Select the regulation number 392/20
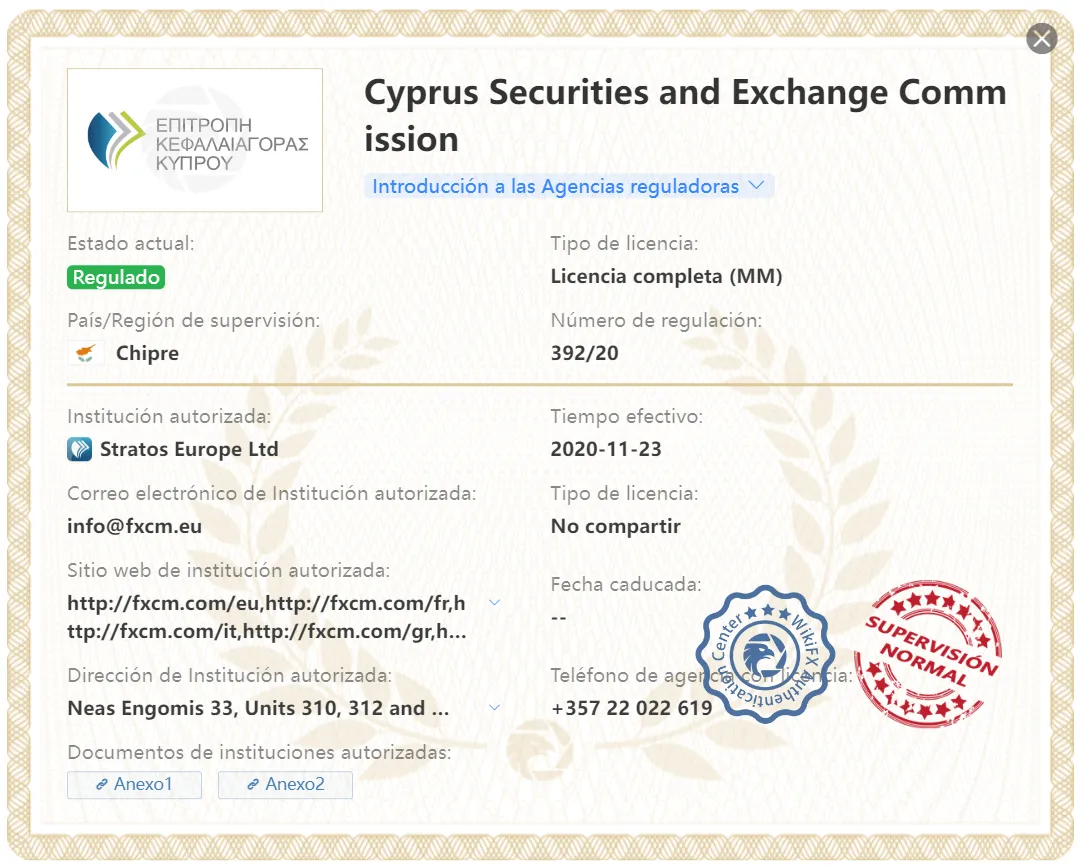Viewport: 1081px width, 867px height. coord(585,353)
